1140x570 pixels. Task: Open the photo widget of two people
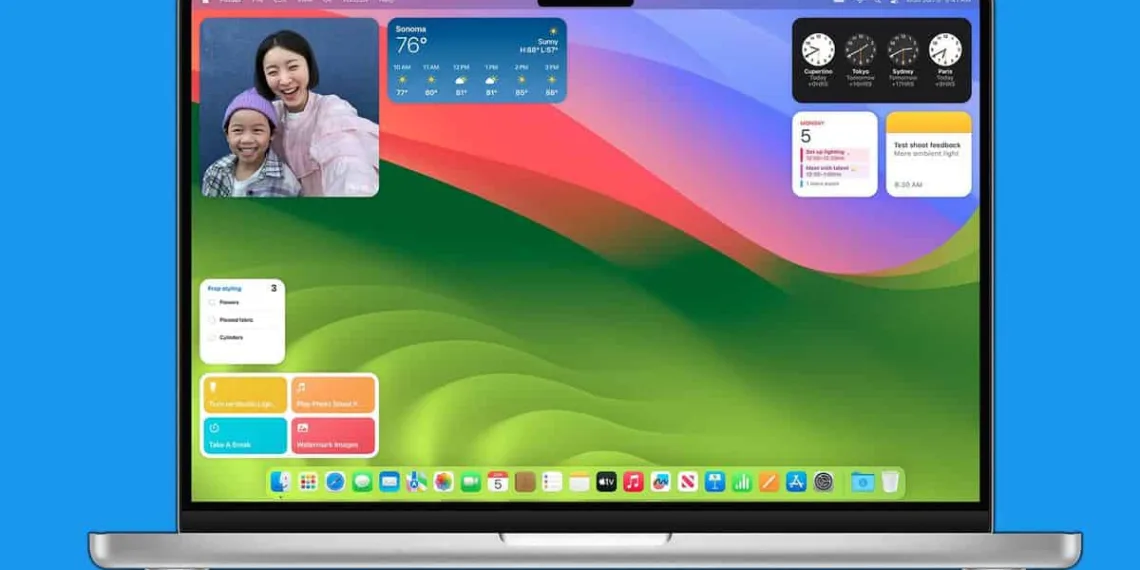290,107
